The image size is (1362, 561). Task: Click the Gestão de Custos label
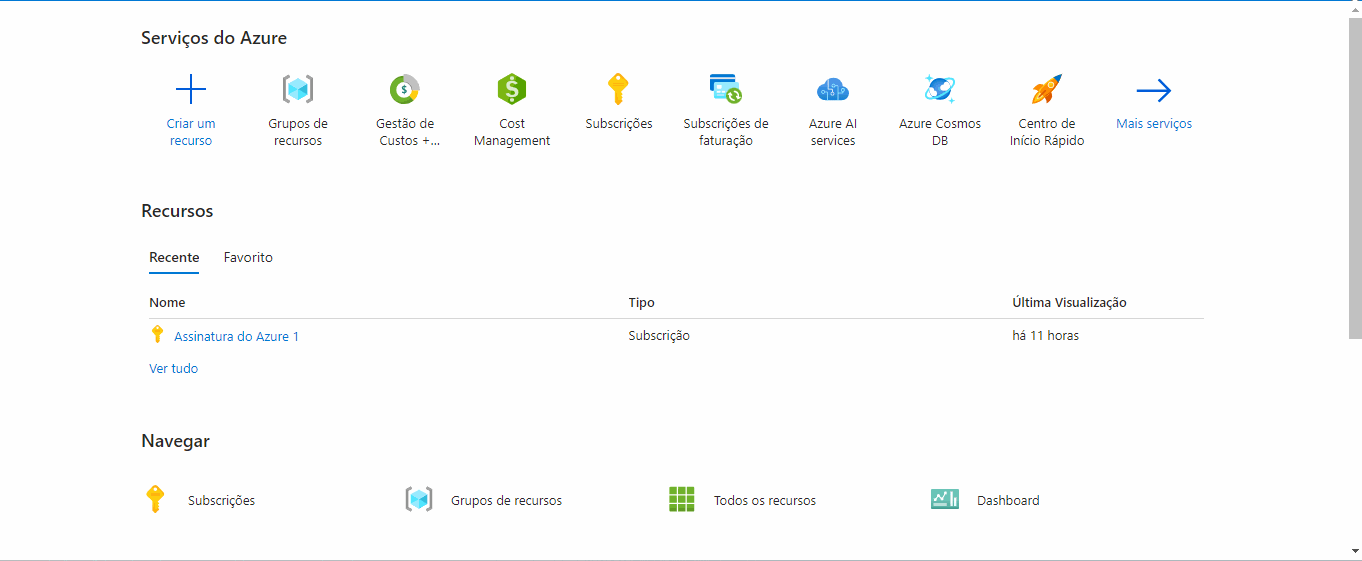405,132
